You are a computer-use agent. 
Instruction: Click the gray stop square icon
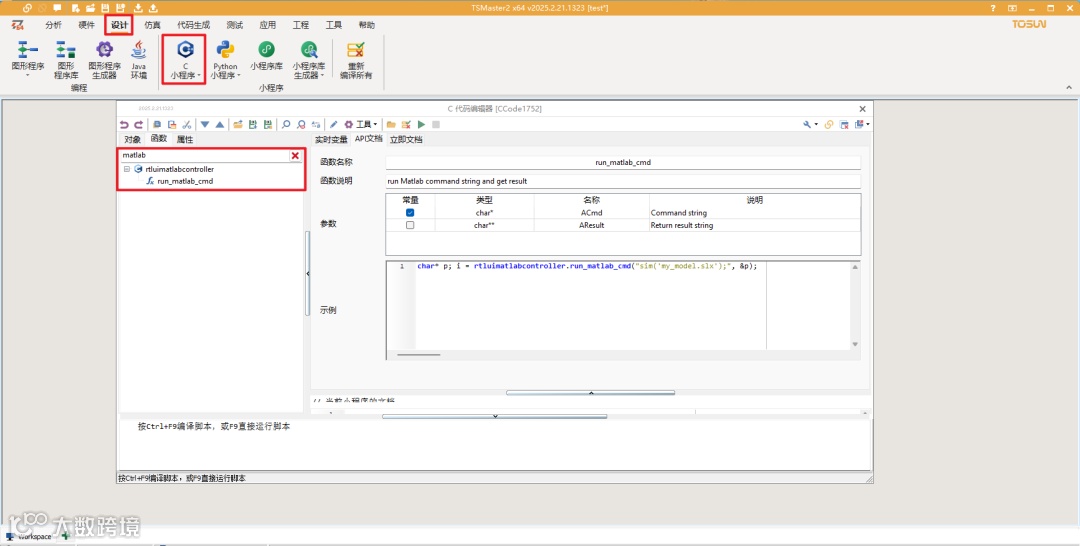click(x=436, y=125)
